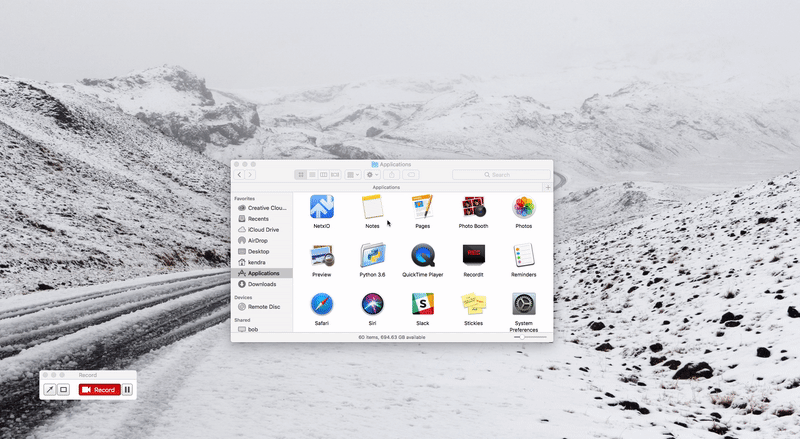Image resolution: width=800 pixels, height=439 pixels.
Task: Select the Siri app icon
Action: [372, 304]
